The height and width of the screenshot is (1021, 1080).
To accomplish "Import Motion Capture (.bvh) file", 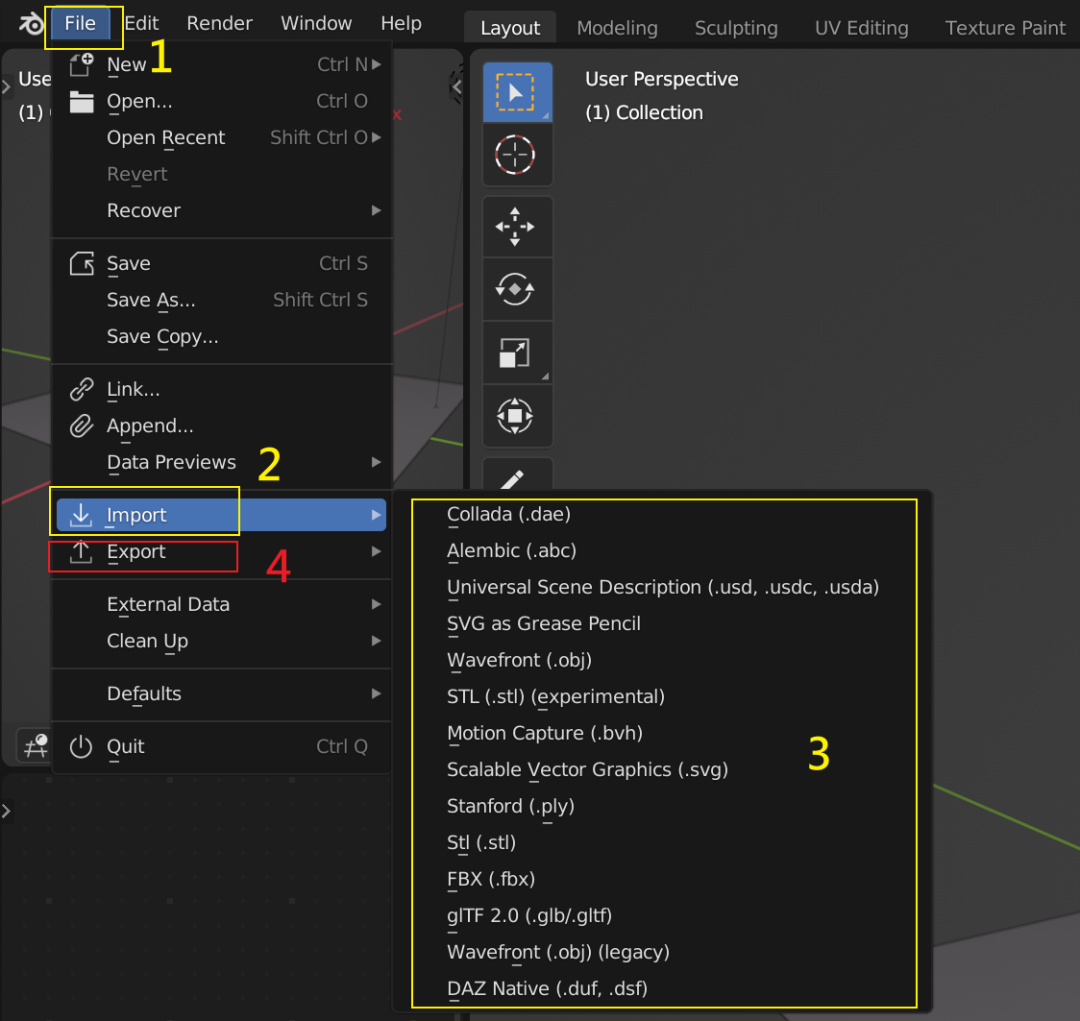I will tap(665, 733).
